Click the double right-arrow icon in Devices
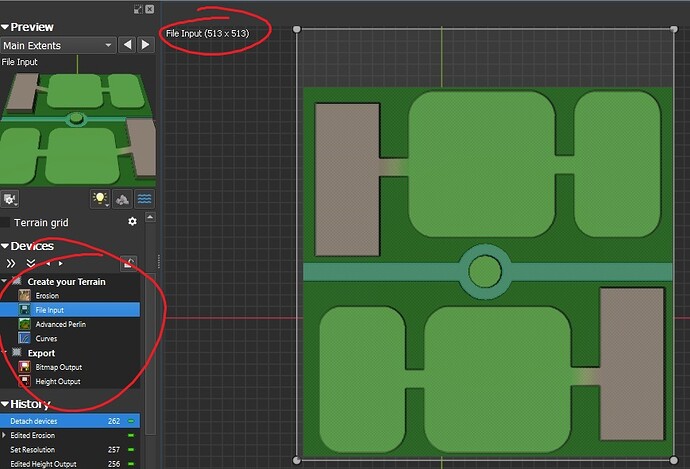Screen dimensions: 690x469 (x=11, y=263)
